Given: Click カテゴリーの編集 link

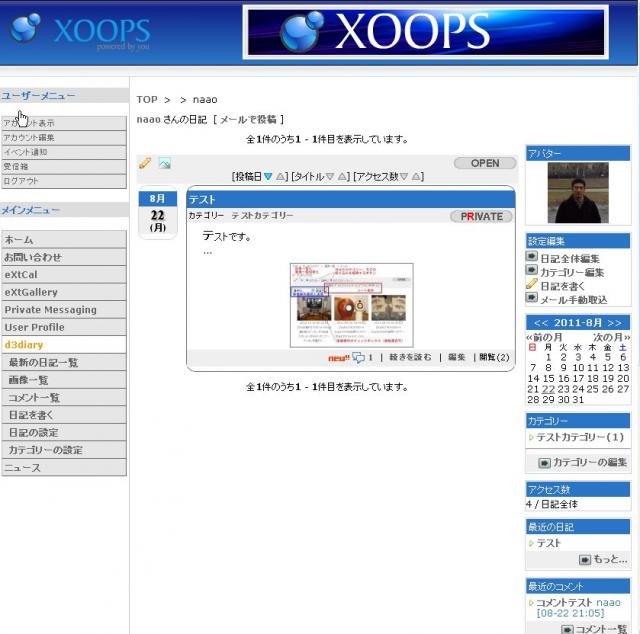Looking at the screenshot, I should (x=590, y=463).
